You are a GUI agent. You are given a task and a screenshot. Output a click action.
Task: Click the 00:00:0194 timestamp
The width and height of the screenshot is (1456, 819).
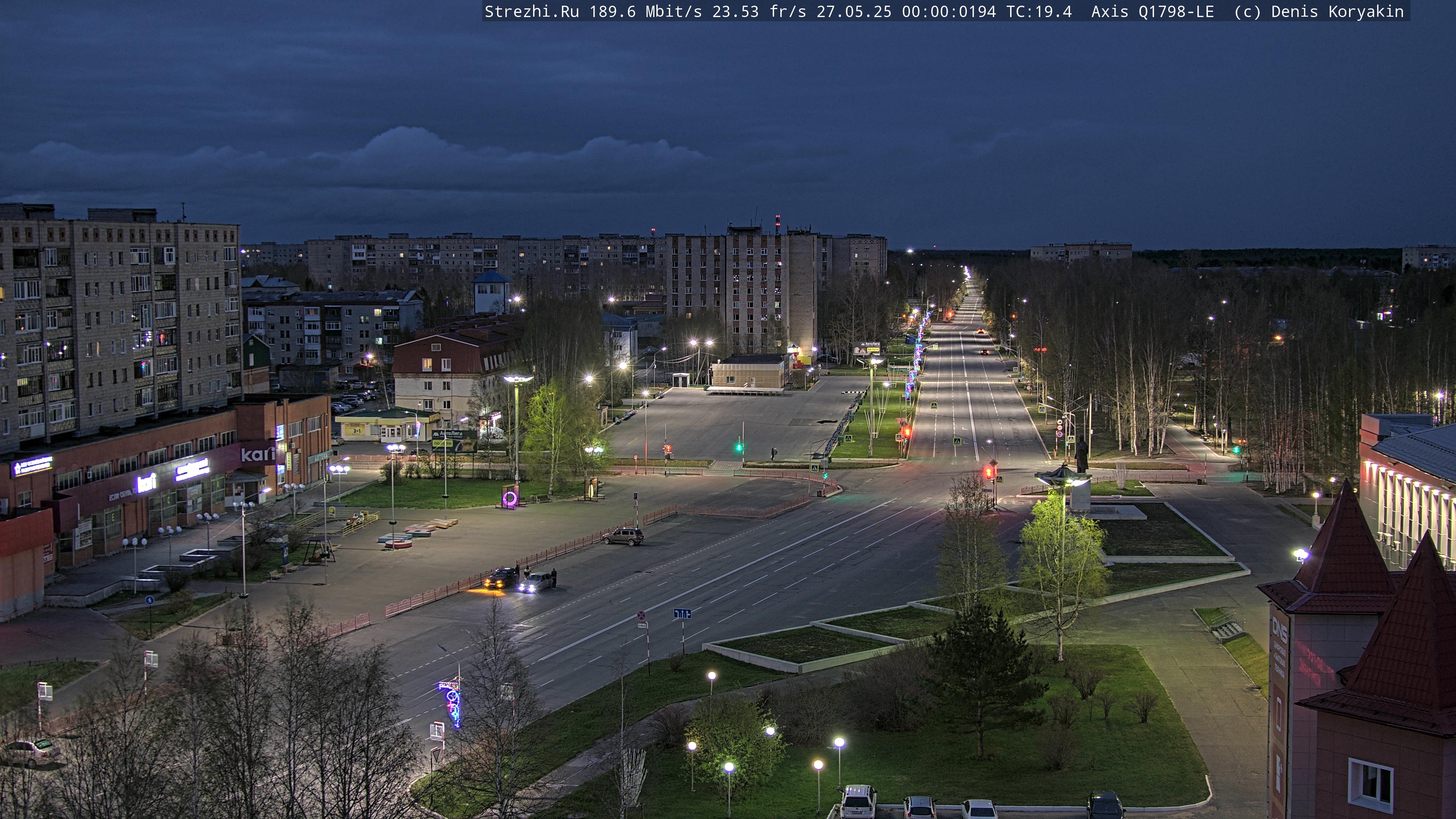click(x=949, y=12)
